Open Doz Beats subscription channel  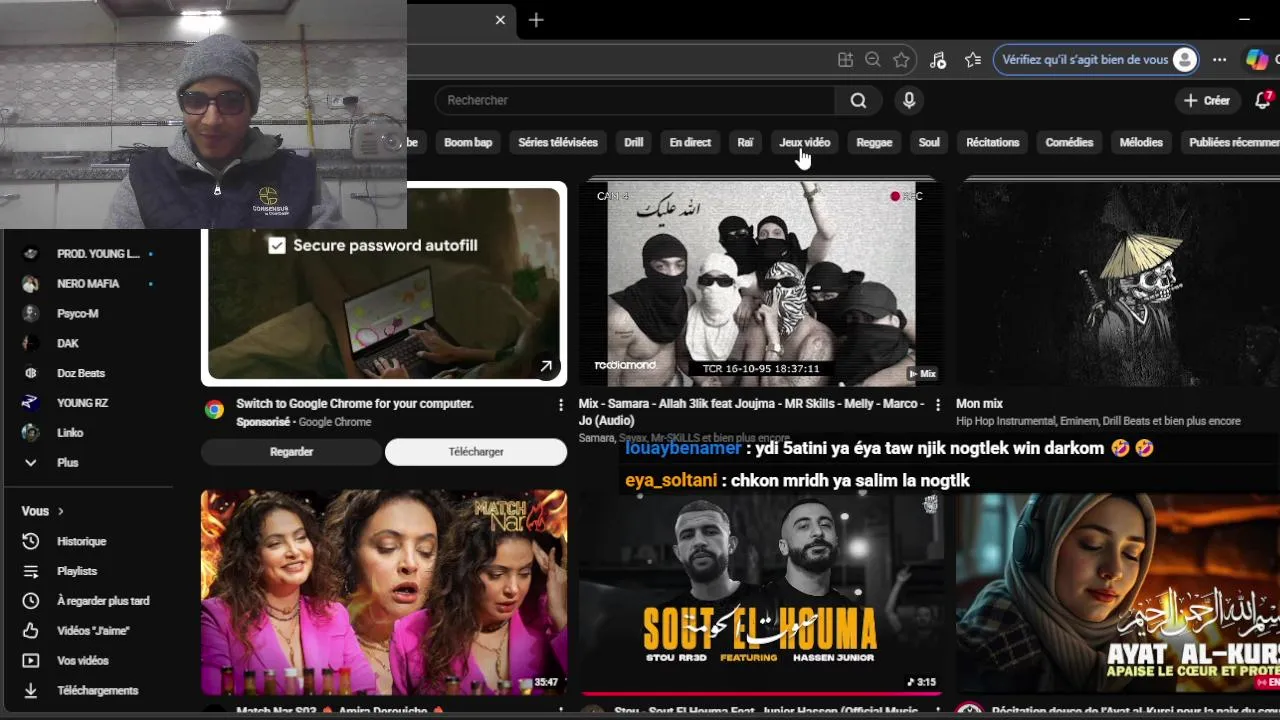(x=88, y=373)
